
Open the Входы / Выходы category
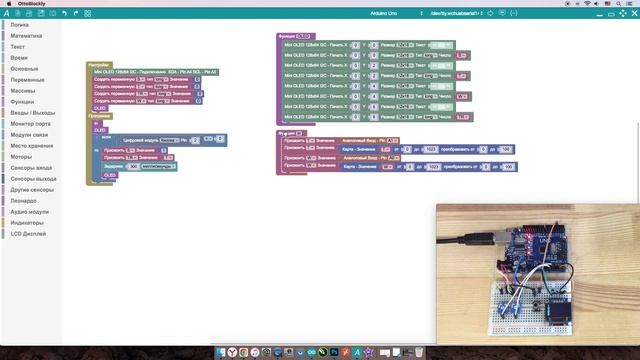point(33,113)
